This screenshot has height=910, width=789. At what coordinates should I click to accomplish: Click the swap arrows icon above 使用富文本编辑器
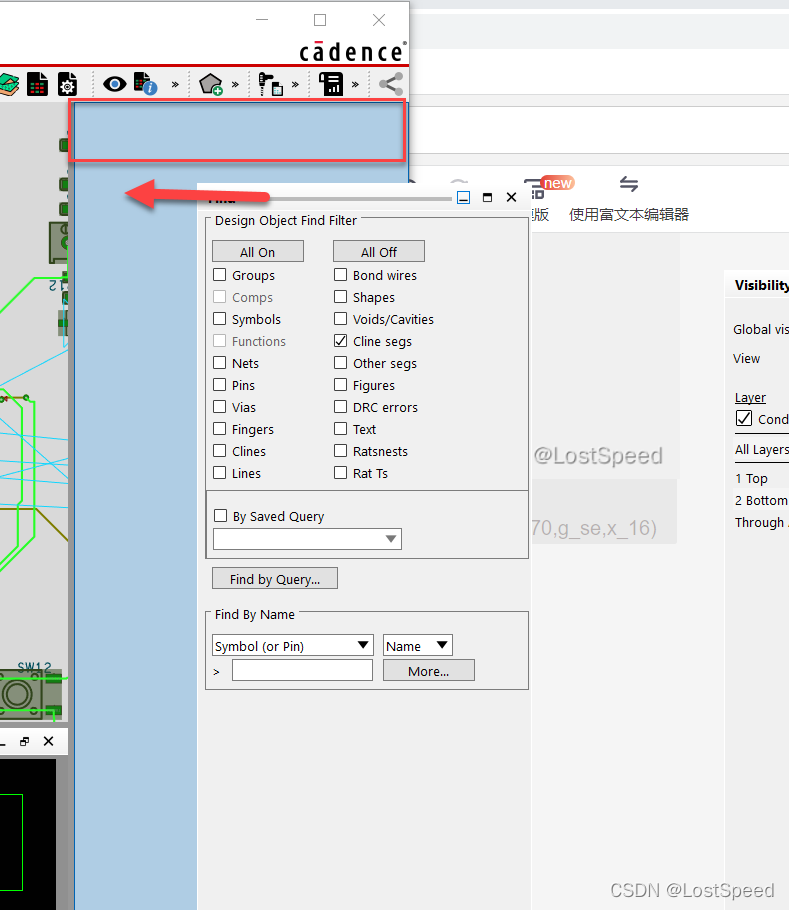point(629,184)
